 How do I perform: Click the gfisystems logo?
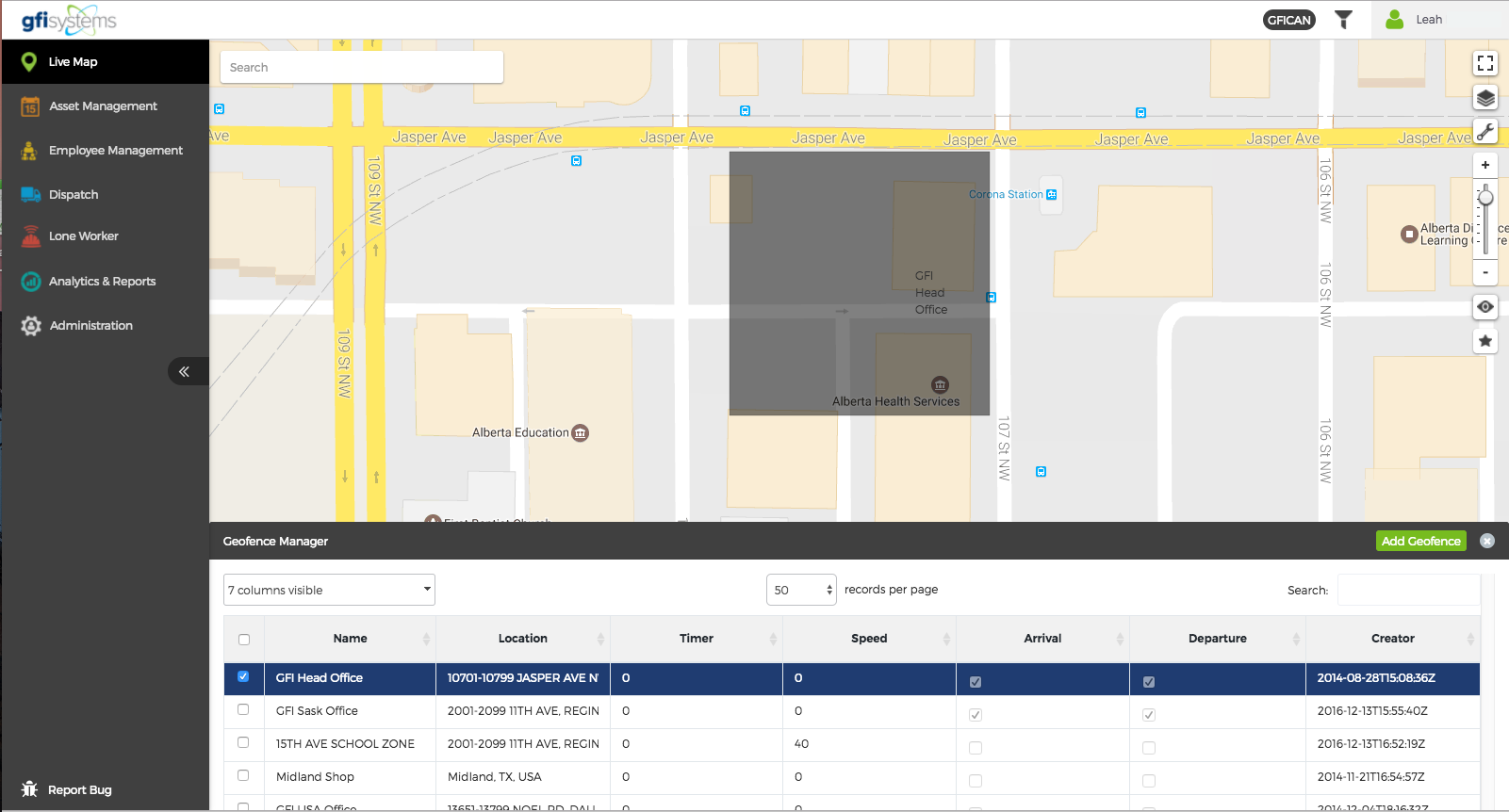coord(69,20)
